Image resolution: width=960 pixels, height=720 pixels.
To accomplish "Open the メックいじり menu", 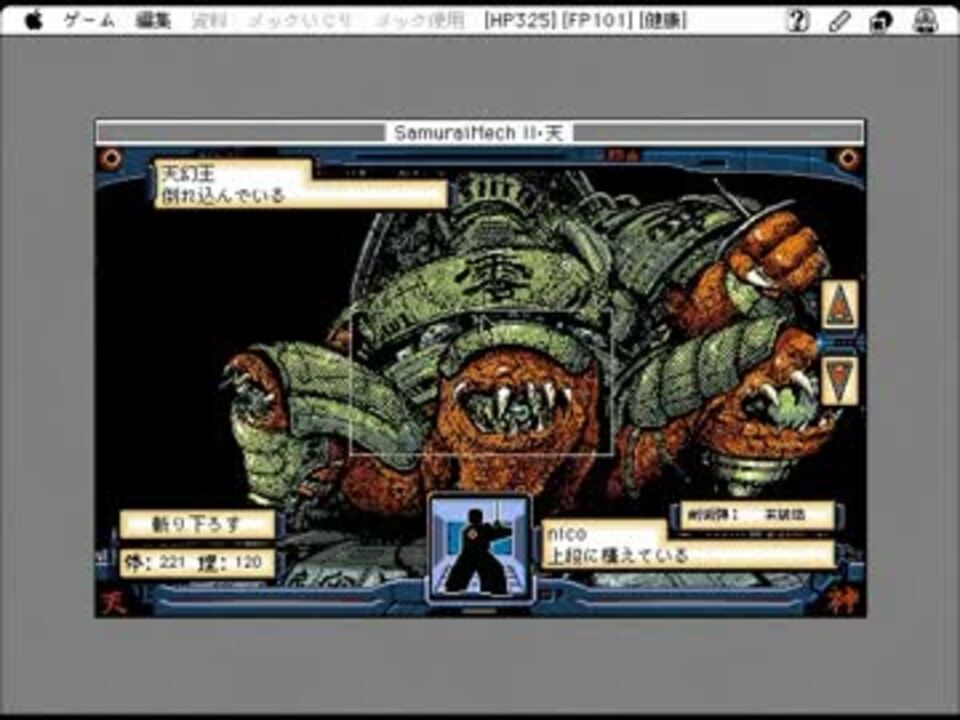I will point(301,21).
